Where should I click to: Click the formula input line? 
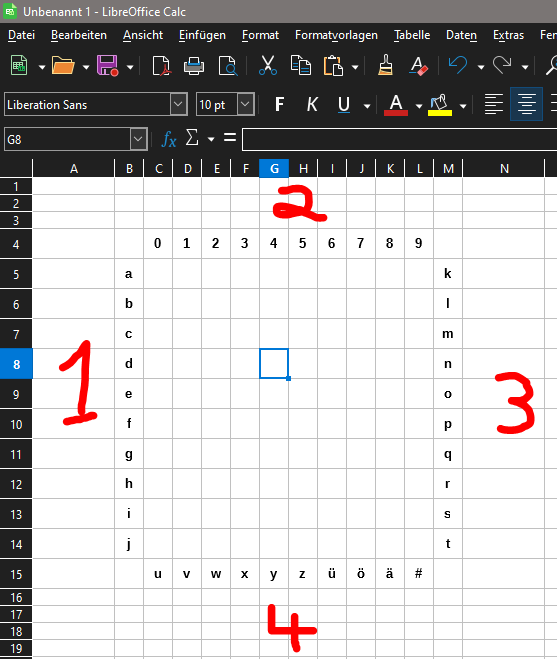399,140
